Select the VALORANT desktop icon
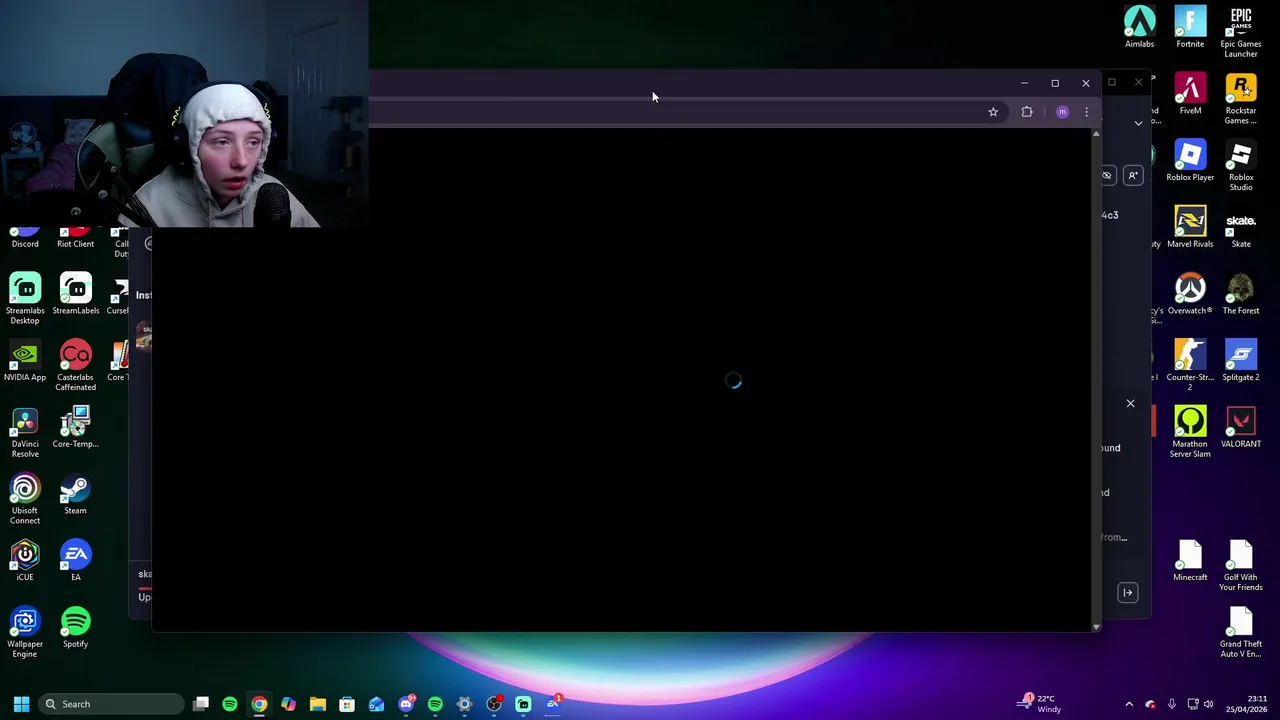This screenshot has width=1280, height=720. (1241, 426)
